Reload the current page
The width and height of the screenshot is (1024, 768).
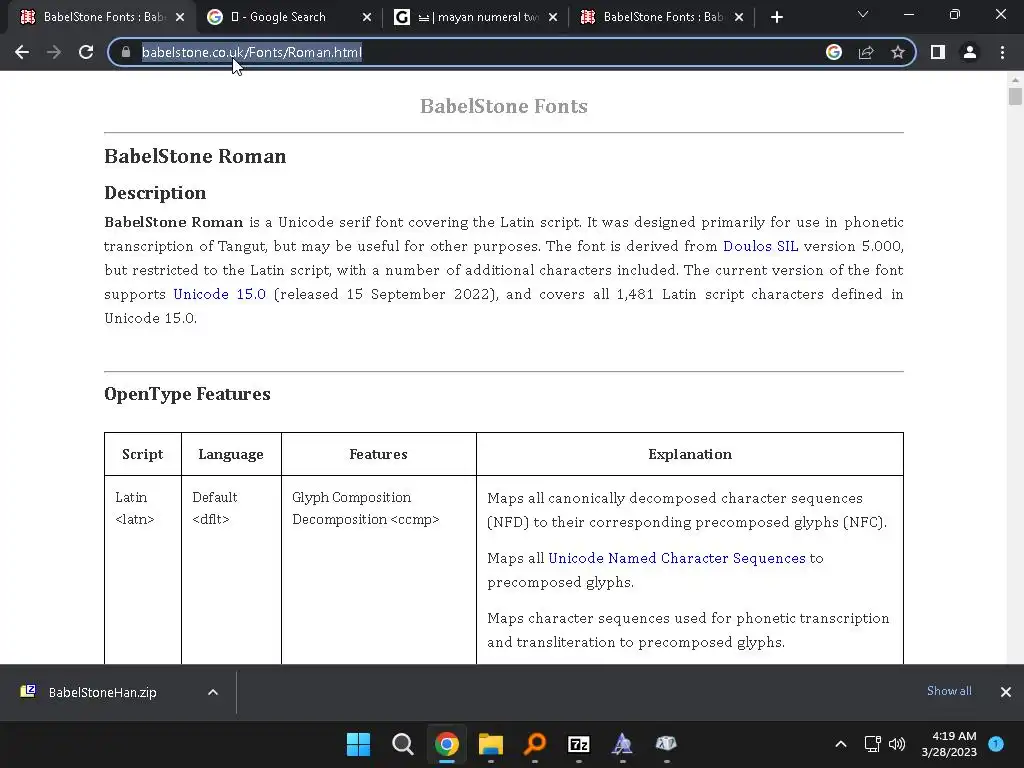[86, 52]
